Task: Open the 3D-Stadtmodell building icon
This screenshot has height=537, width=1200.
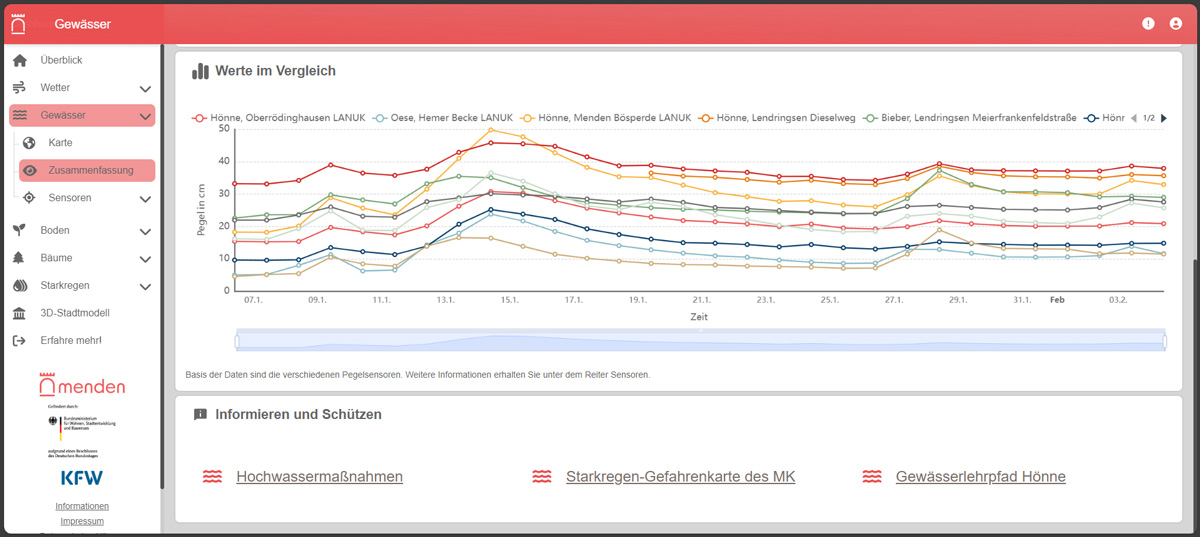Action: pos(19,313)
